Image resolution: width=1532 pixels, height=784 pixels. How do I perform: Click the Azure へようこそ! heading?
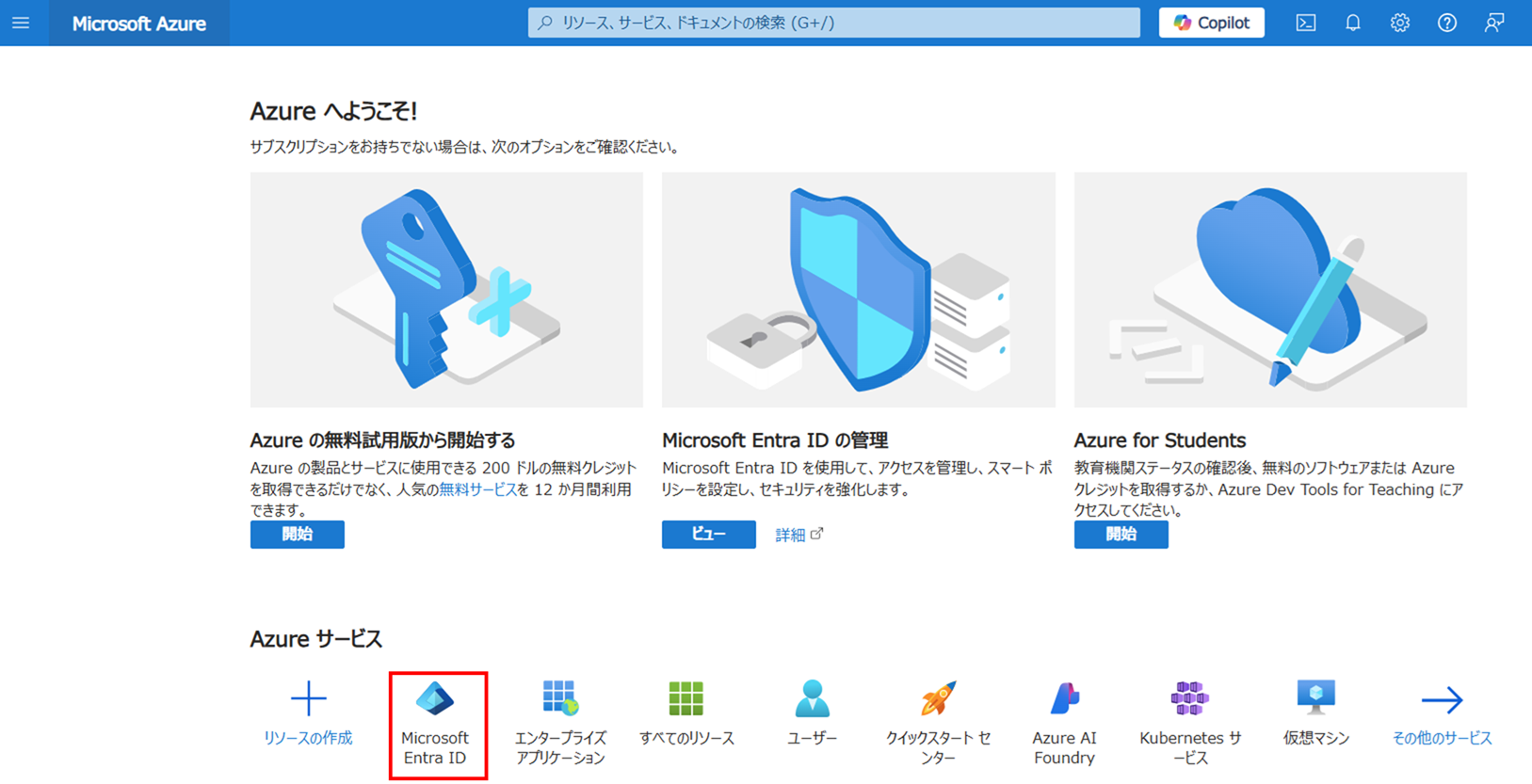[x=333, y=111]
